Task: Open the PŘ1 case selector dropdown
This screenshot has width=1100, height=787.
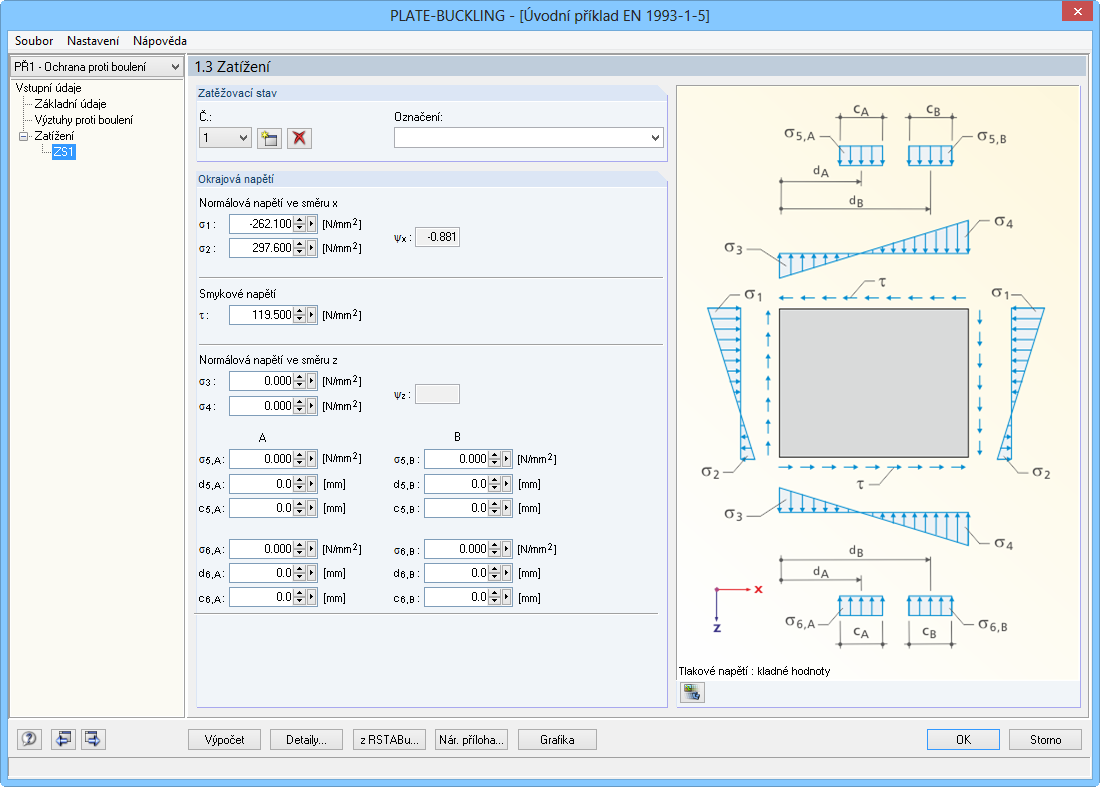Action: pos(175,67)
